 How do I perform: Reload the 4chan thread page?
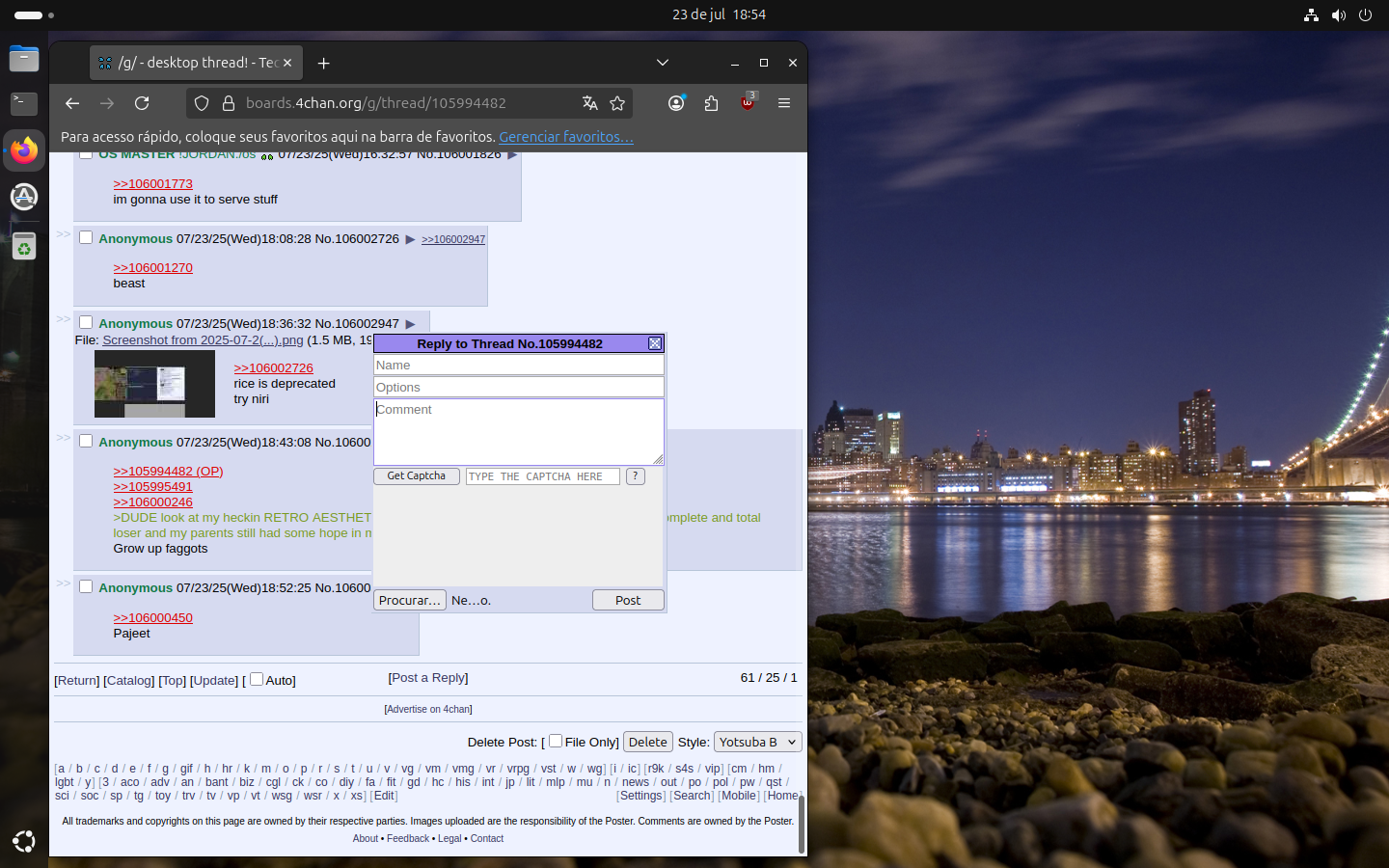pos(142,103)
